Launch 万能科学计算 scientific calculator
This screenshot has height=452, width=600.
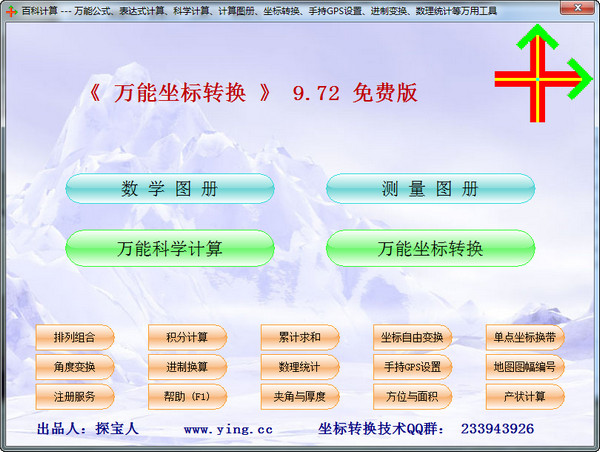click(170, 248)
